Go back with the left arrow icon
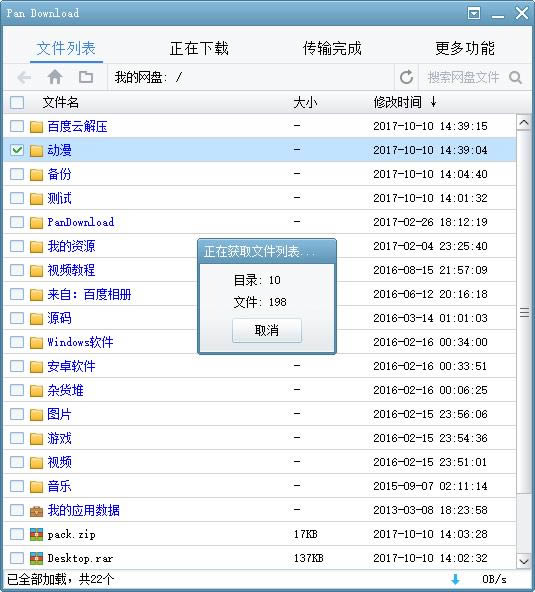The height and width of the screenshot is (592, 535). pos(24,78)
